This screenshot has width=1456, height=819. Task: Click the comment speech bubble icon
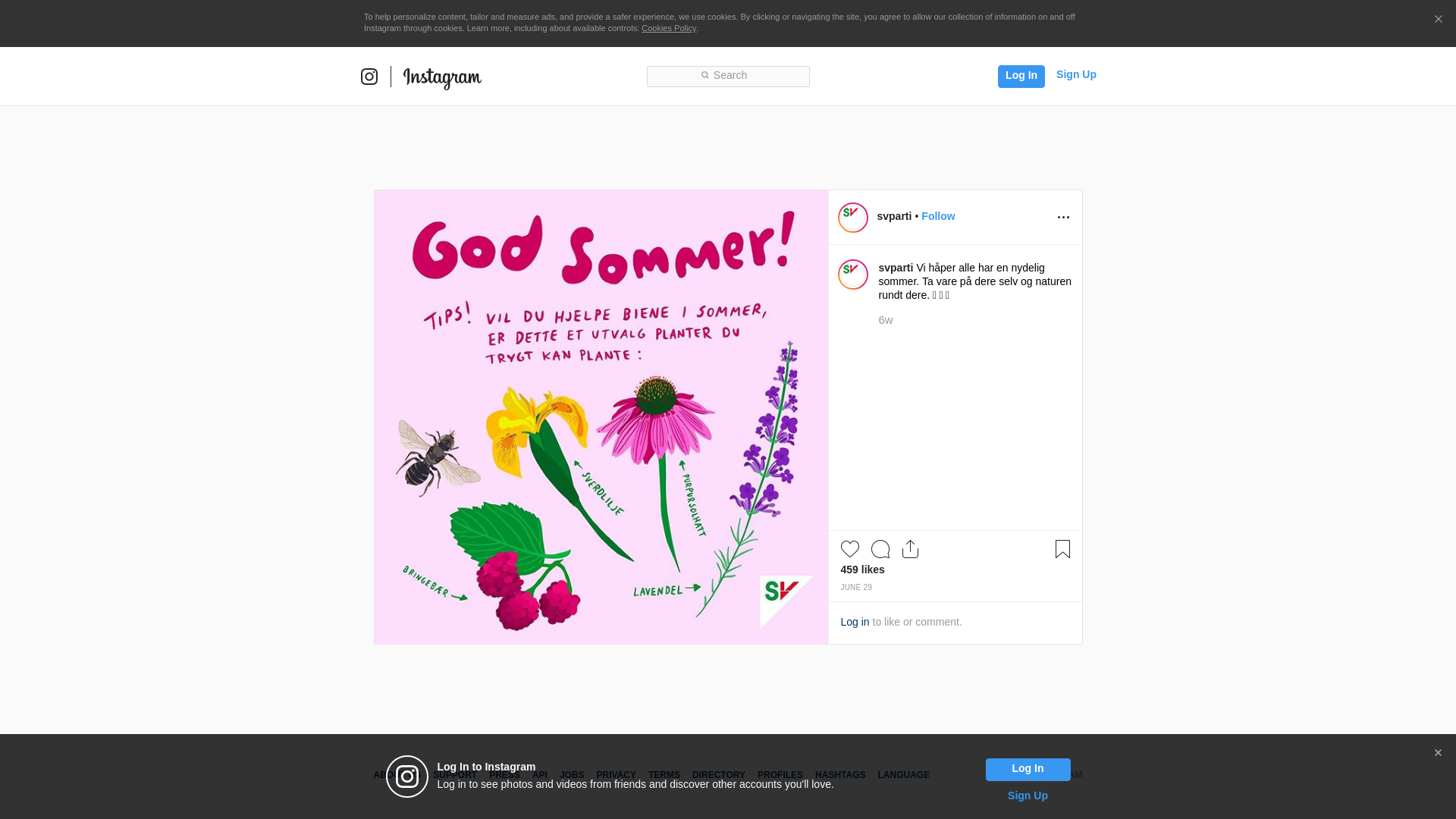pyautogui.click(x=880, y=549)
